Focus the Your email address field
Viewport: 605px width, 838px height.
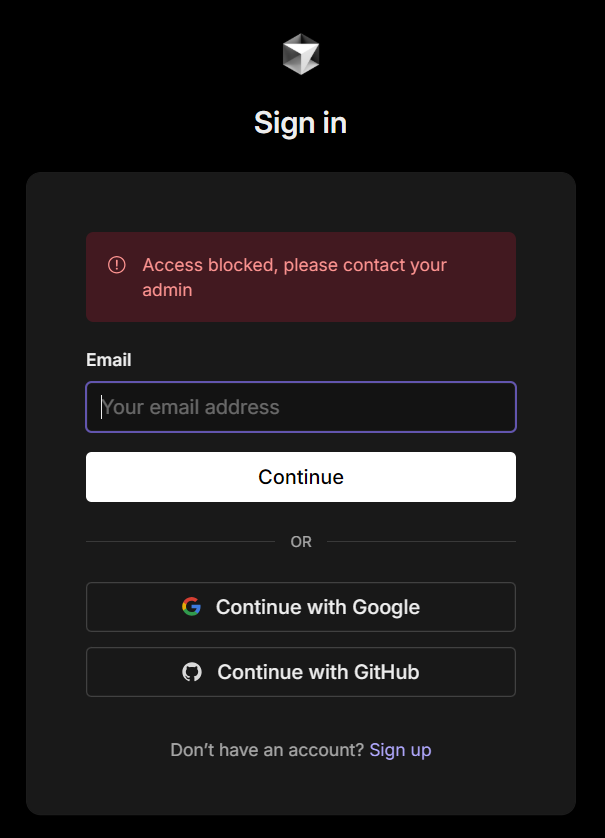pos(301,407)
